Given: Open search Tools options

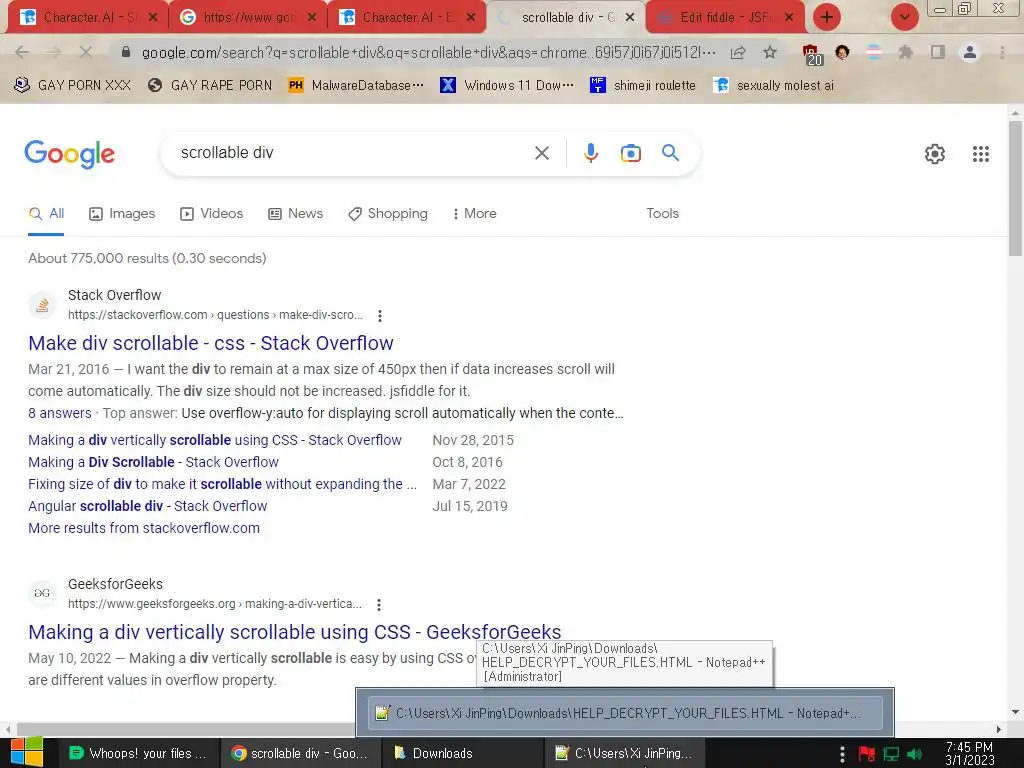Looking at the screenshot, I should [x=662, y=214].
